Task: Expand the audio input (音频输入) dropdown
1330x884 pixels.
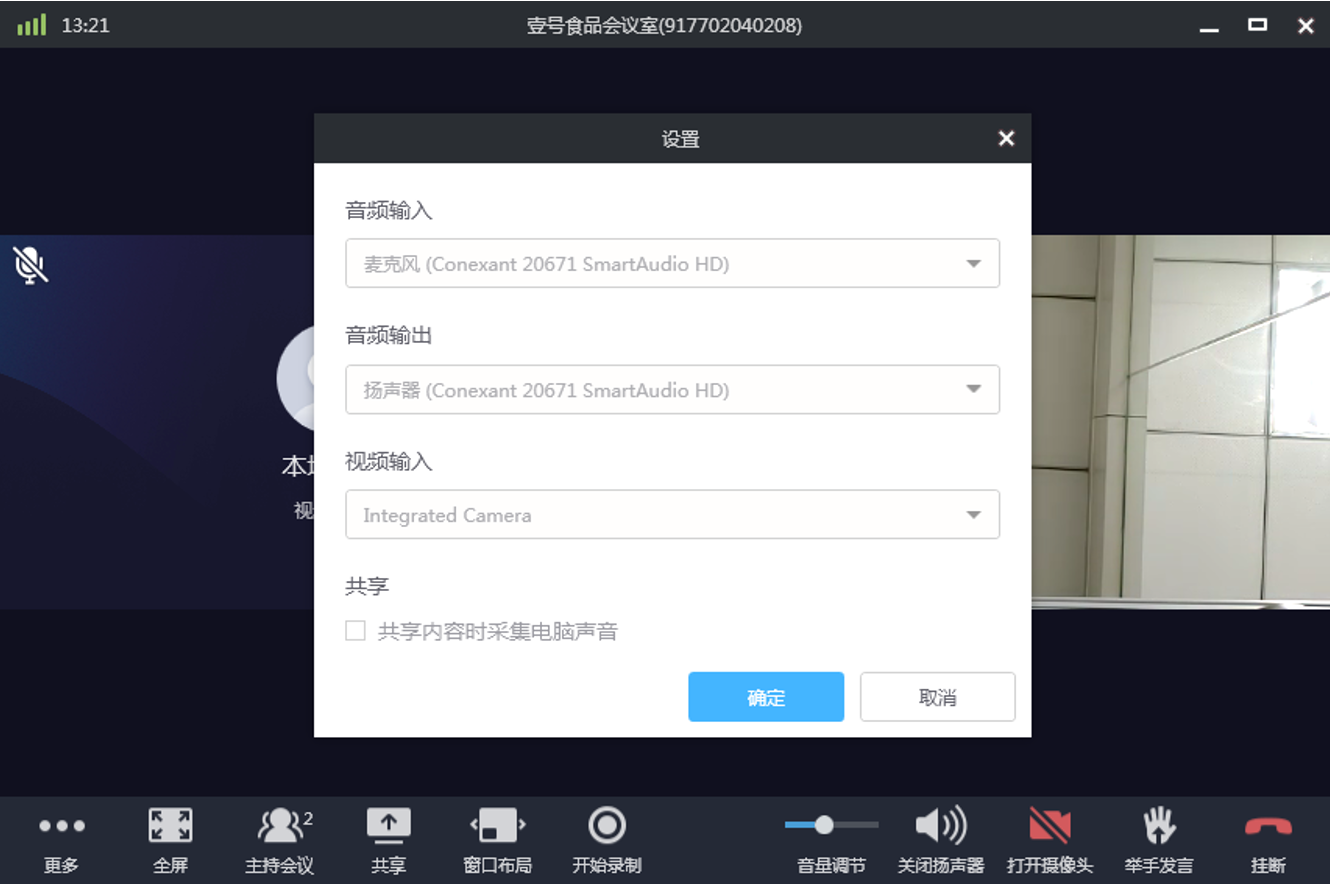Action: (x=672, y=264)
